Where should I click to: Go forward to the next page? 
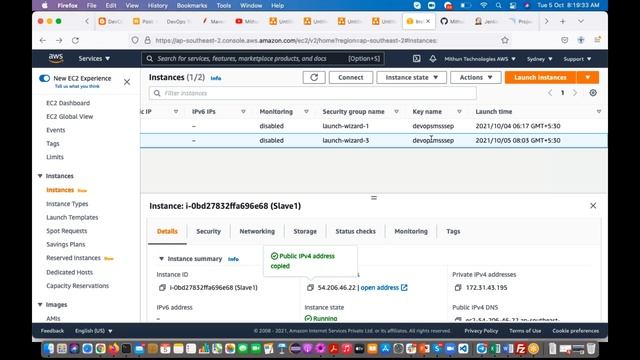pos(59,40)
